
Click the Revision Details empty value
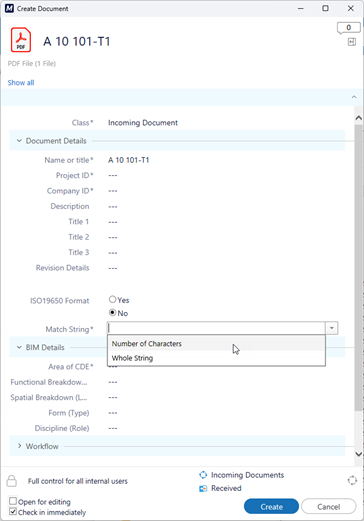113,268
